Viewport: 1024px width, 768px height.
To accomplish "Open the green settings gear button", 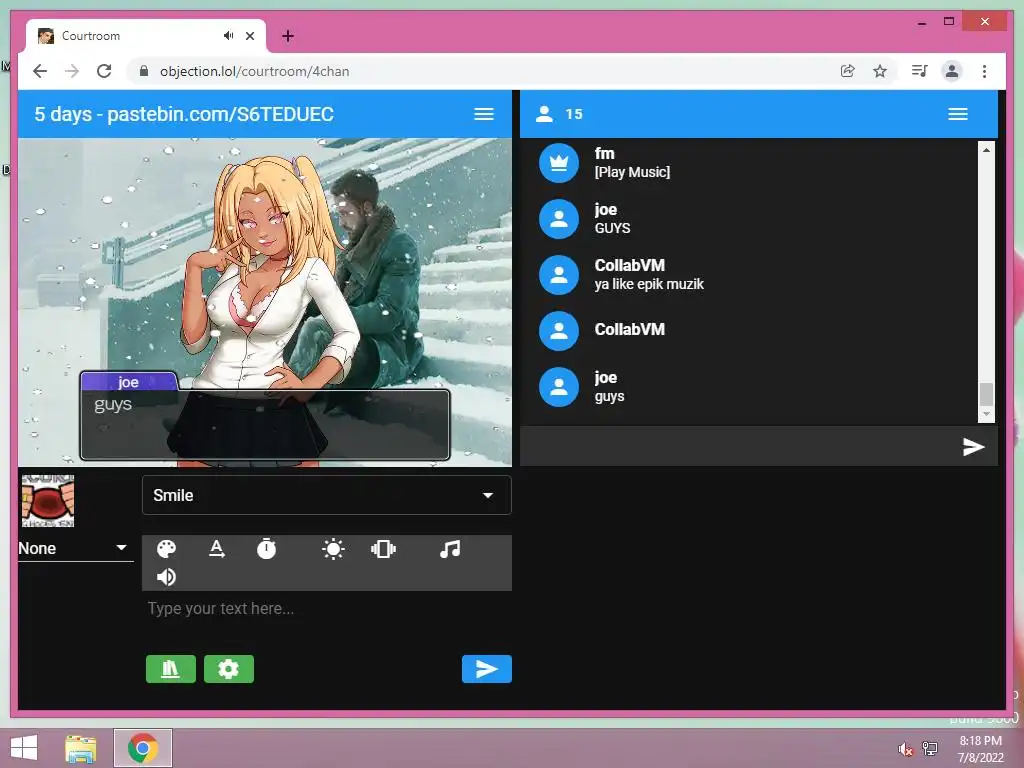I will [x=229, y=669].
